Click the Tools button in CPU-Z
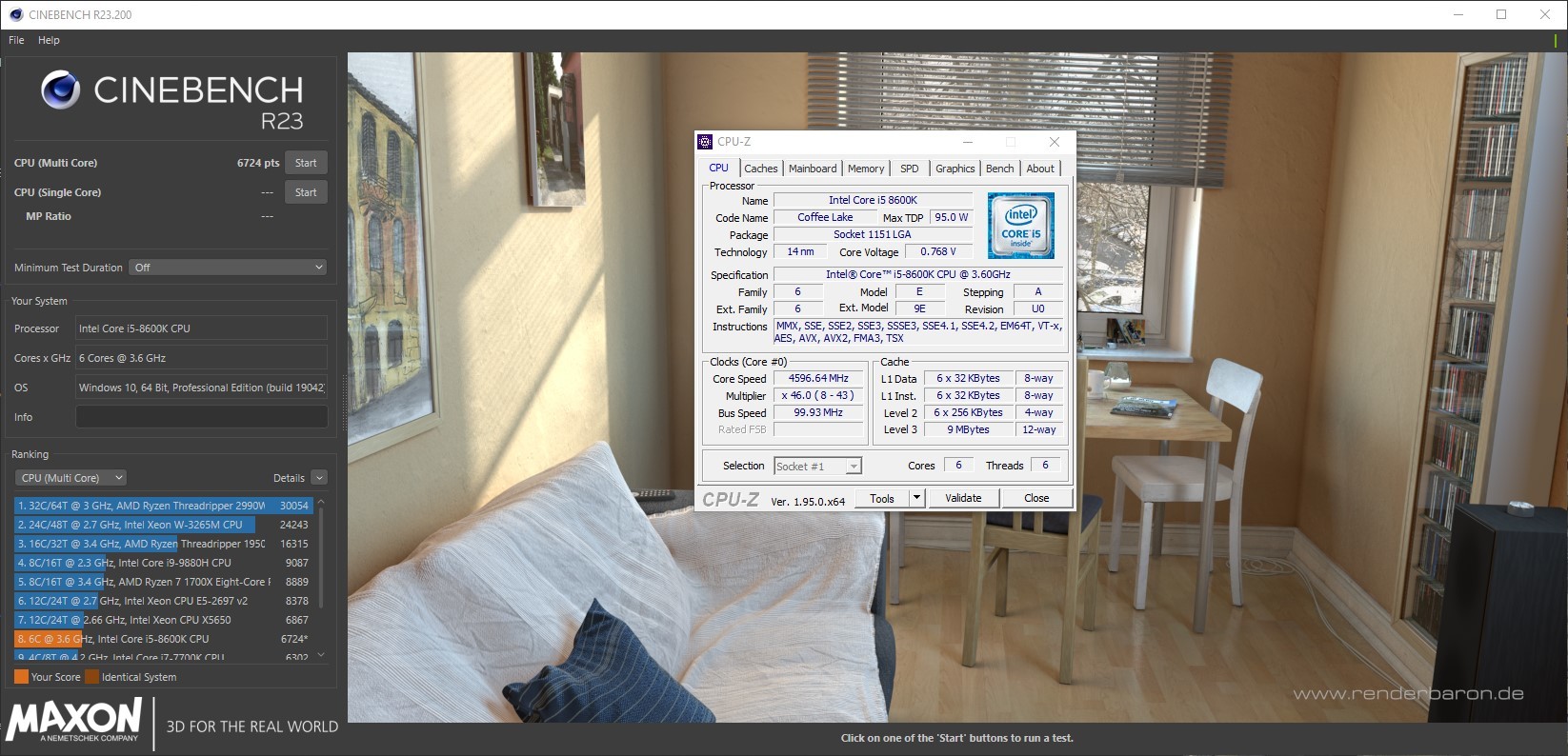Image resolution: width=1568 pixels, height=756 pixels. [882, 498]
